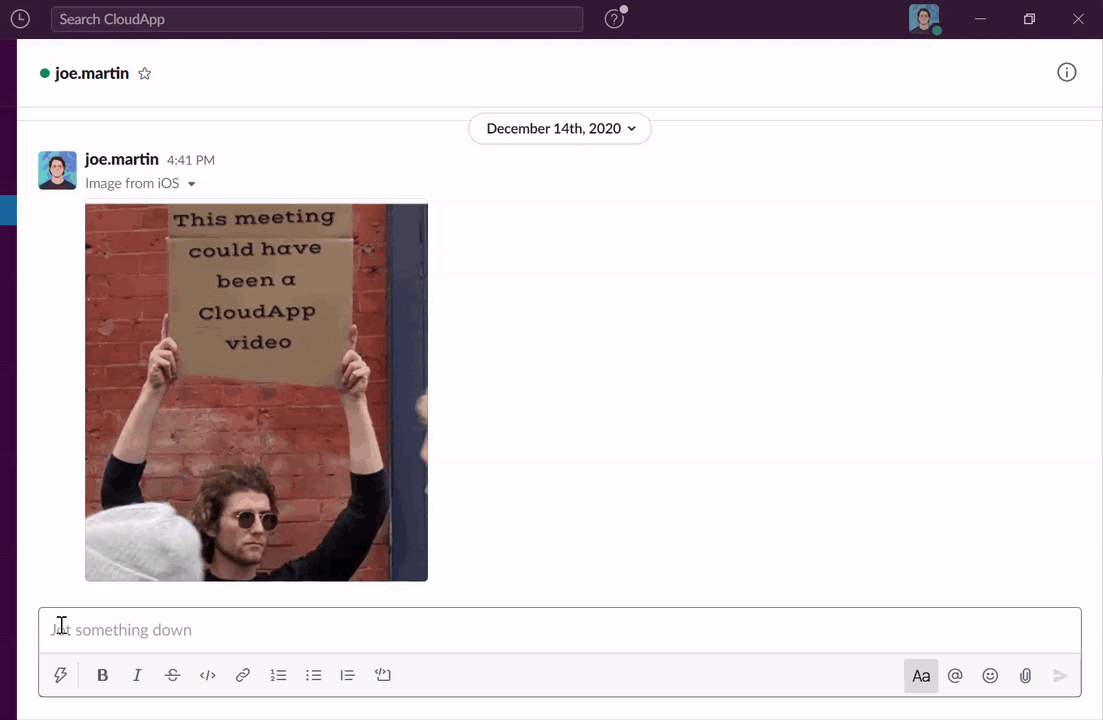Open the emoji picker
This screenshot has width=1103, height=720.
point(990,676)
